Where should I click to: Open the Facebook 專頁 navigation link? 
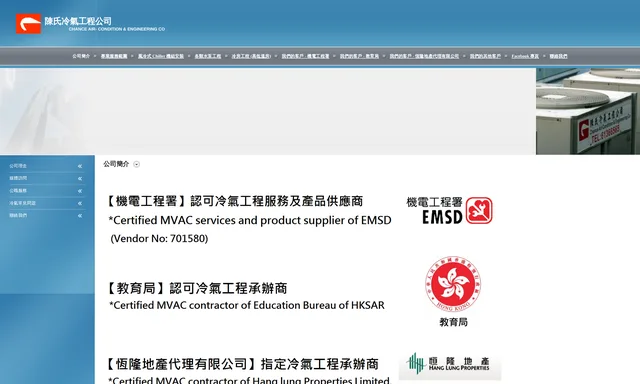[525, 56]
